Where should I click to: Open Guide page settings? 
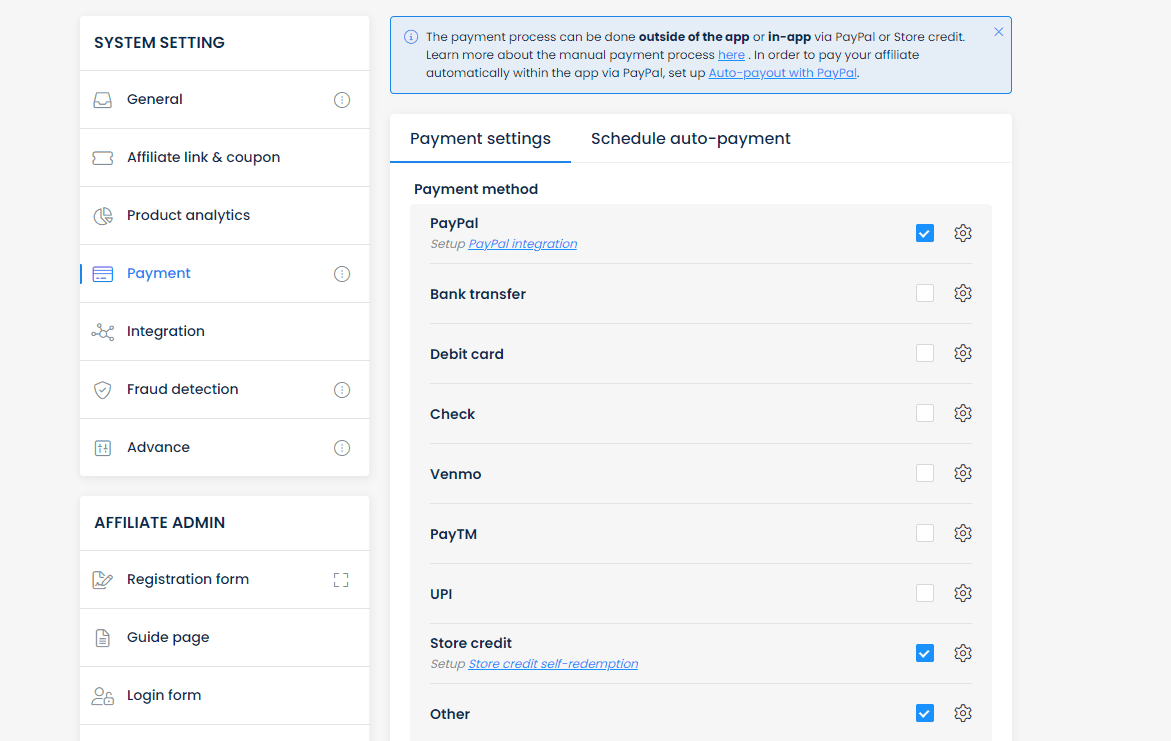point(224,638)
